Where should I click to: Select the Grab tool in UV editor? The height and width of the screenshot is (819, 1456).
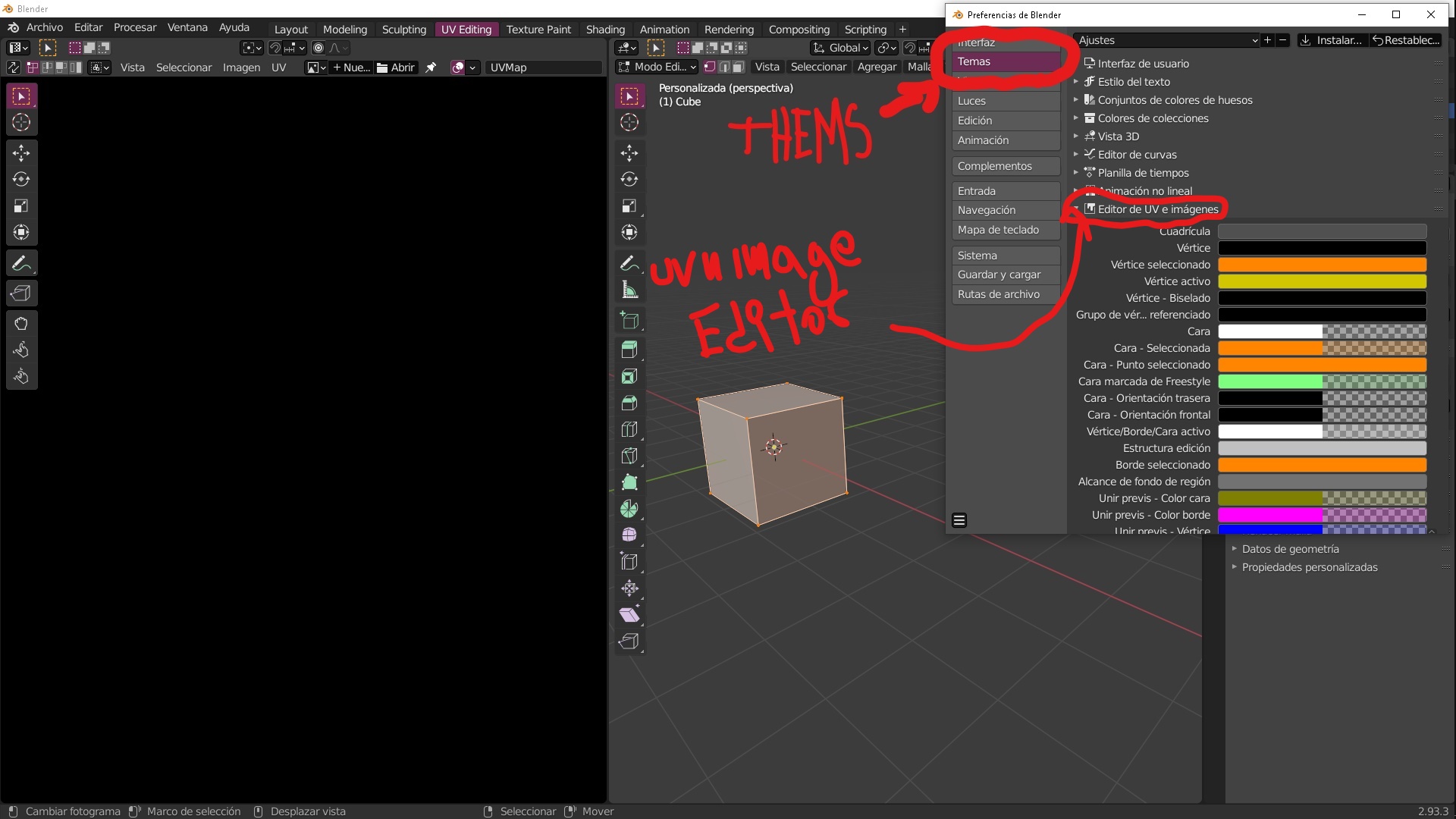tap(21, 324)
